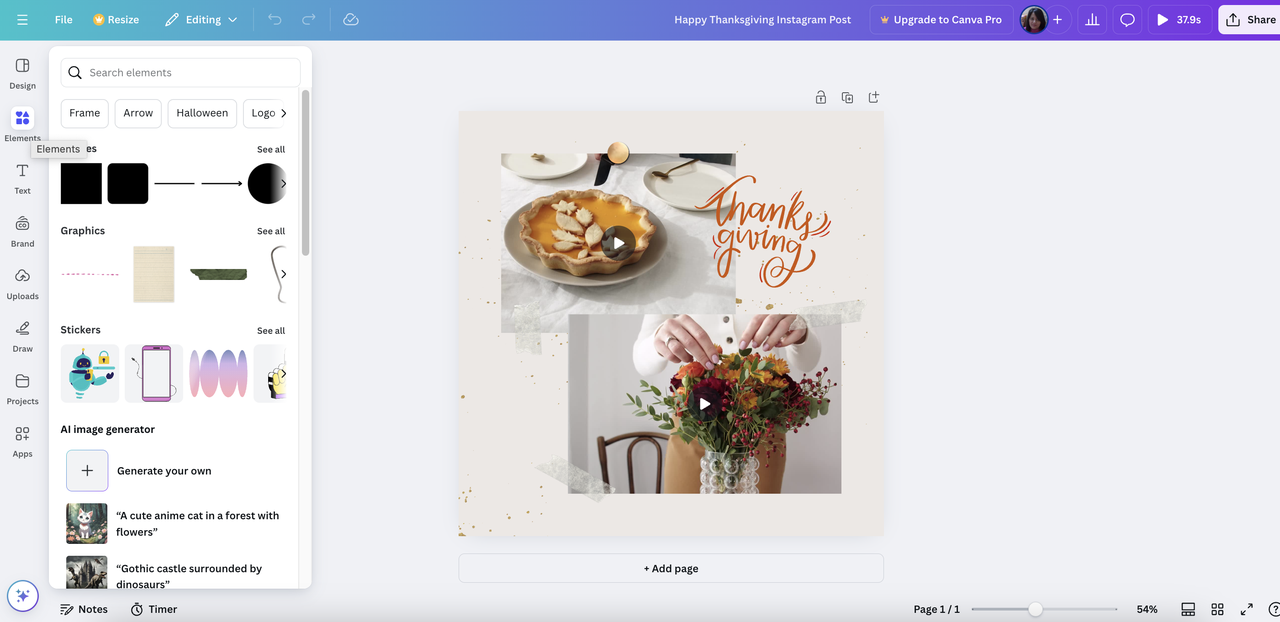Viewport: 1280px width, 622px height.
Task: Open the Text tab in sidebar
Action: pyautogui.click(x=22, y=178)
